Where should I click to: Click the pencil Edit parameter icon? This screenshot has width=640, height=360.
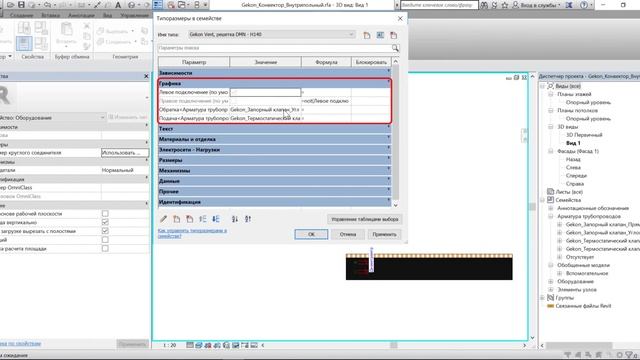(164, 219)
